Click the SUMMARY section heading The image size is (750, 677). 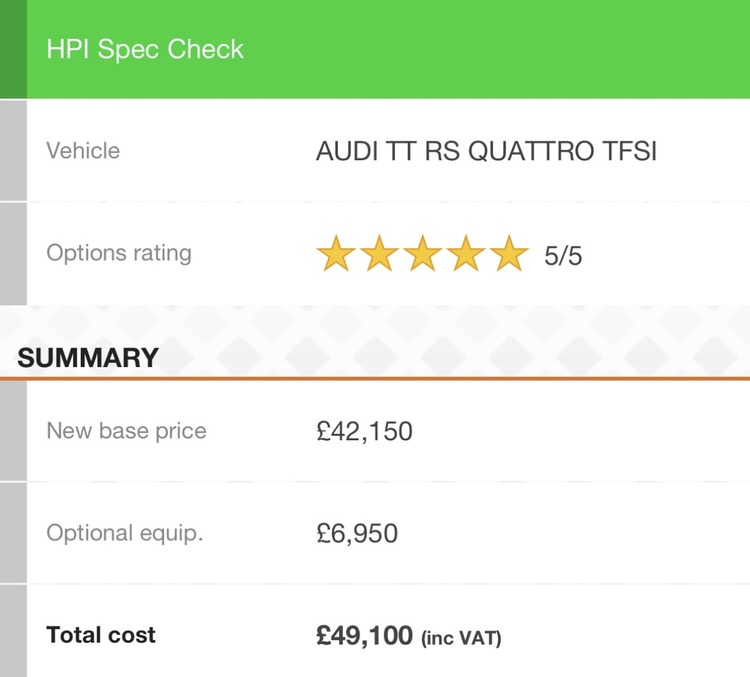click(x=88, y=357)
